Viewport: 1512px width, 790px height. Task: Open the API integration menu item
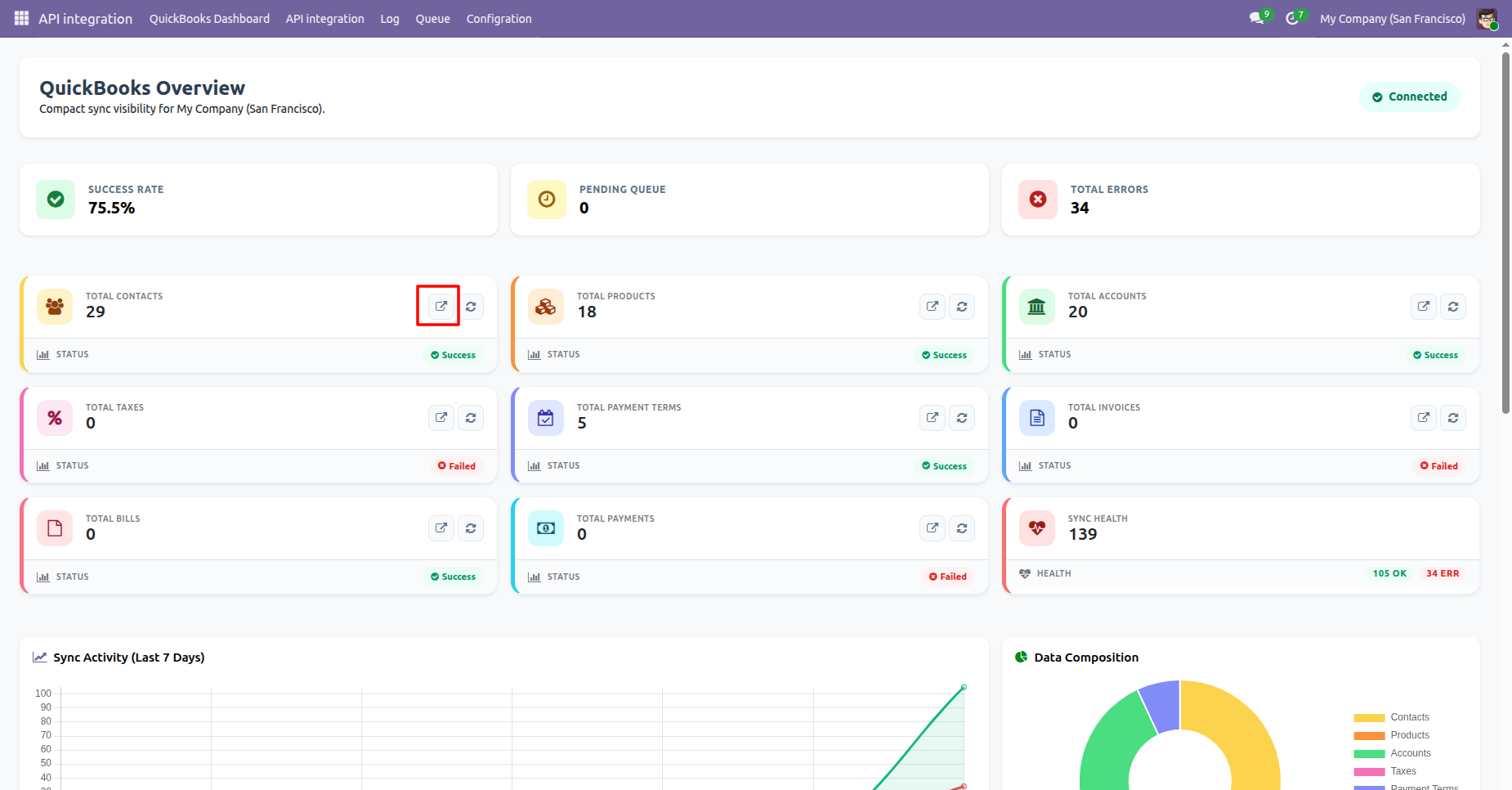(x=324, y=19)
